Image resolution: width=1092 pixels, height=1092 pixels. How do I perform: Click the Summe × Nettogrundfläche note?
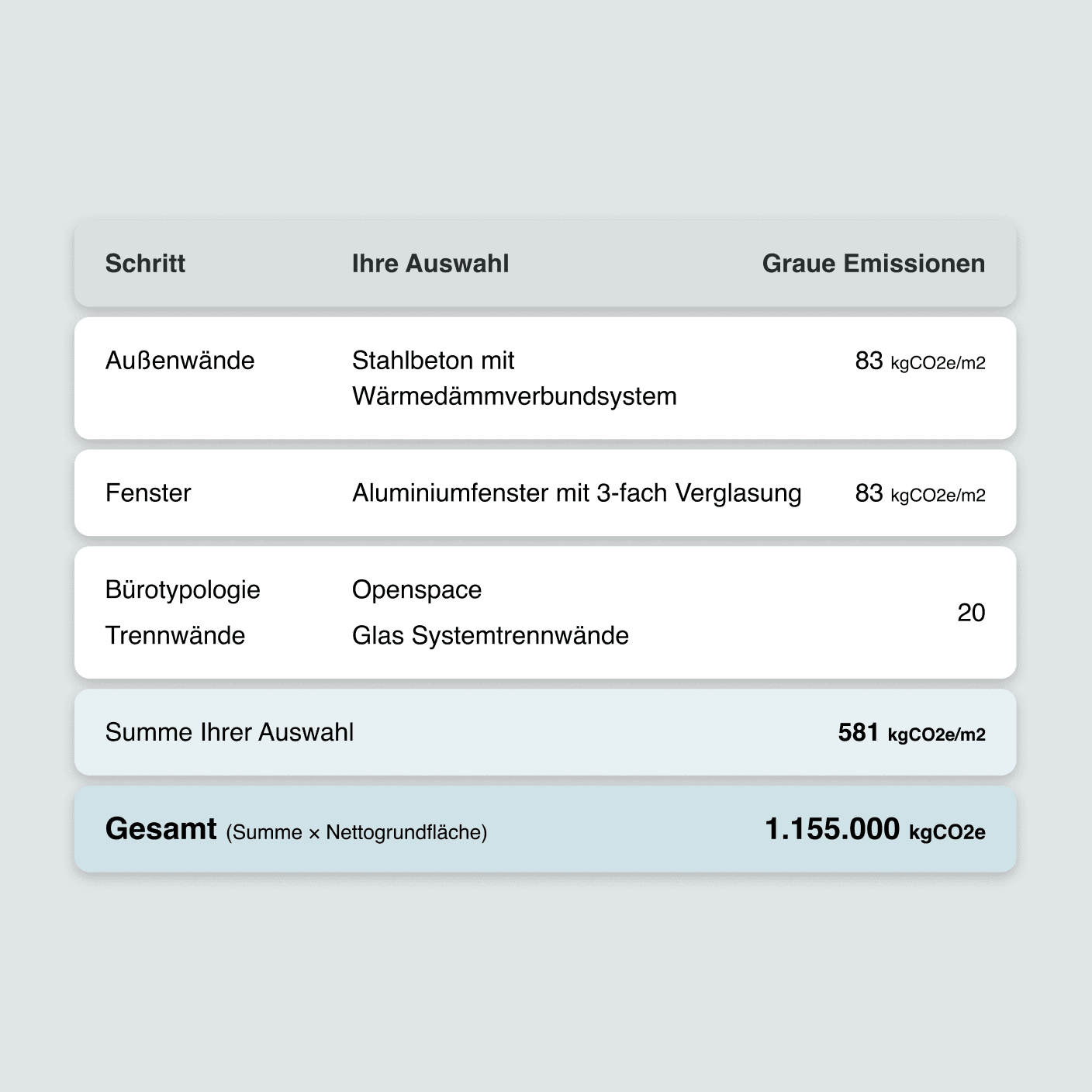tap(357, 833)
